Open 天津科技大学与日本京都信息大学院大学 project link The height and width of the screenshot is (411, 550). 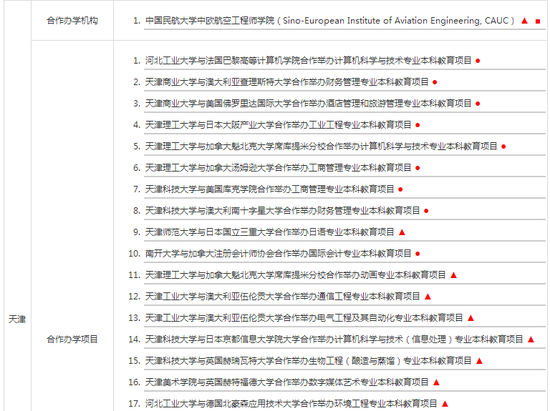click(x=334, y=339)
